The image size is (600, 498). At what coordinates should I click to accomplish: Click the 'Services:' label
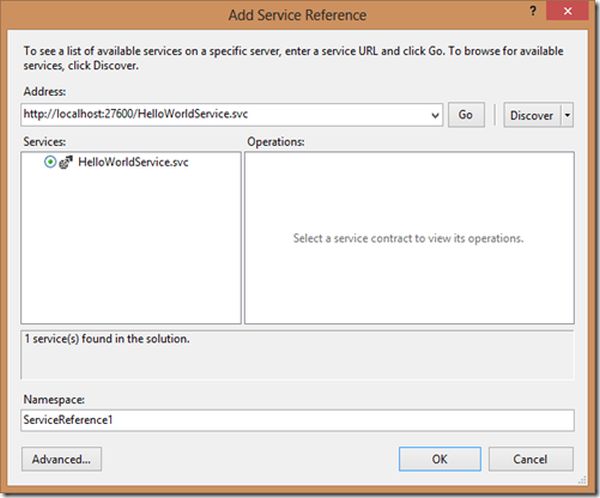click(45, 142)
